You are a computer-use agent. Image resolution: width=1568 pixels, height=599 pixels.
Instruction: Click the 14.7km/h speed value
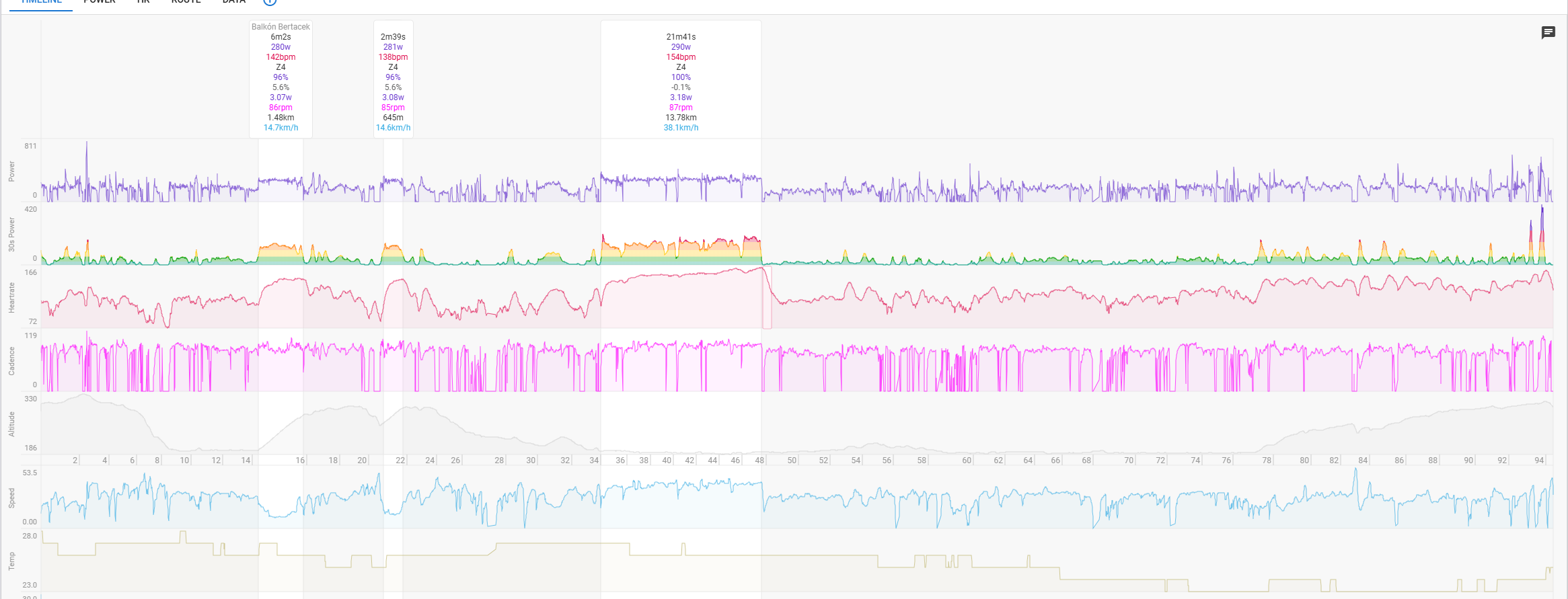click(281, 128)
